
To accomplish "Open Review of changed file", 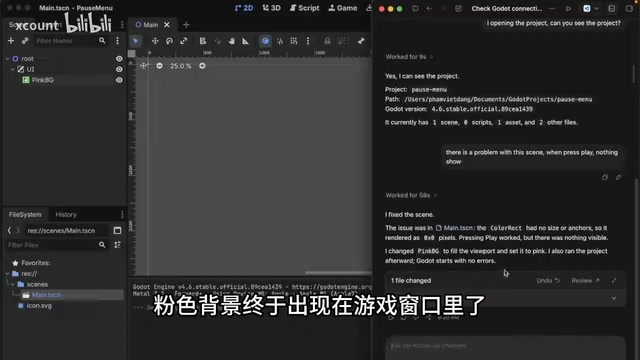I will click(x=585, y=280).
